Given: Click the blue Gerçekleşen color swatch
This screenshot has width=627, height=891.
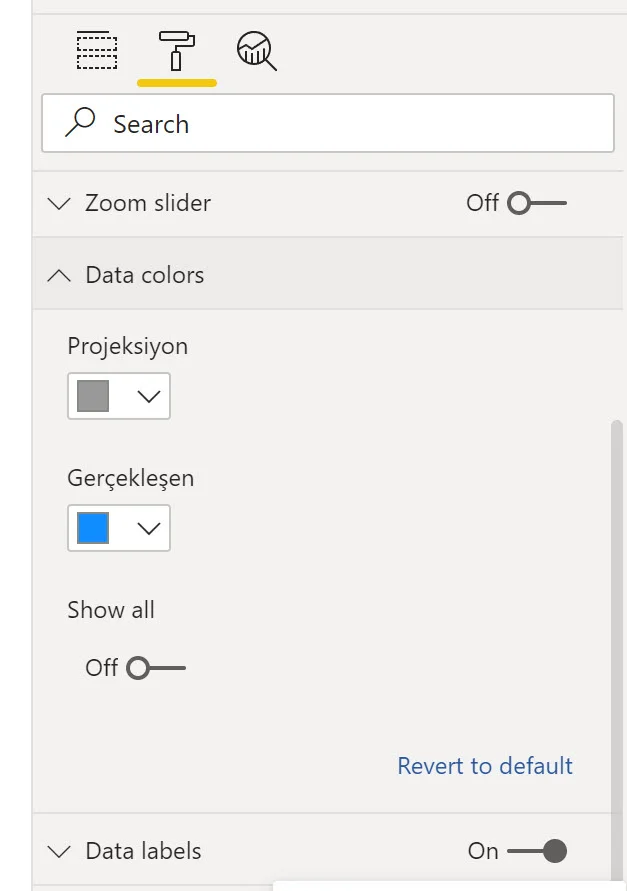Looking at the screenshot, I should [93, 528].
